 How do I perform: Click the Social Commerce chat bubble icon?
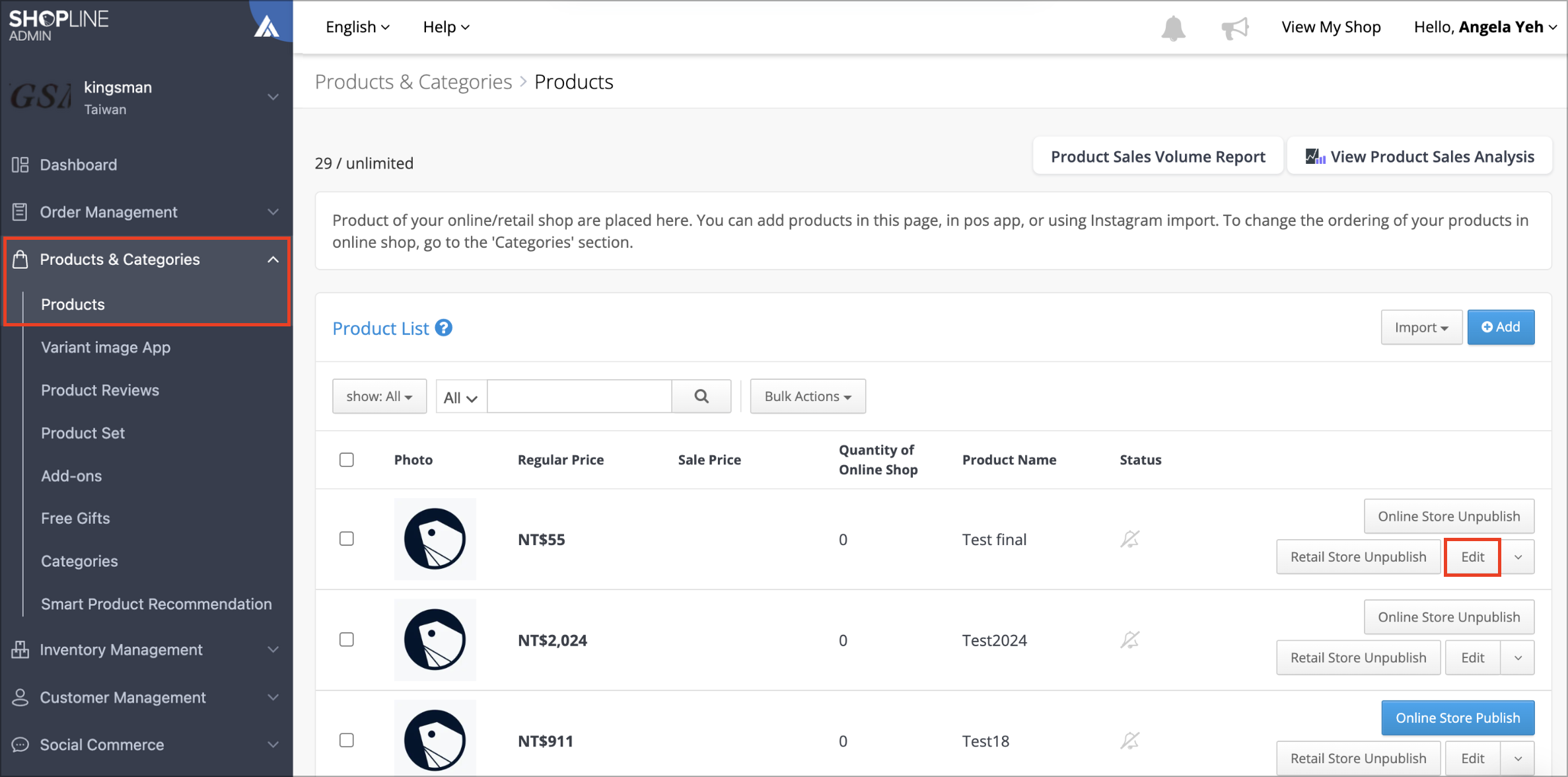[x=20, y=745]
